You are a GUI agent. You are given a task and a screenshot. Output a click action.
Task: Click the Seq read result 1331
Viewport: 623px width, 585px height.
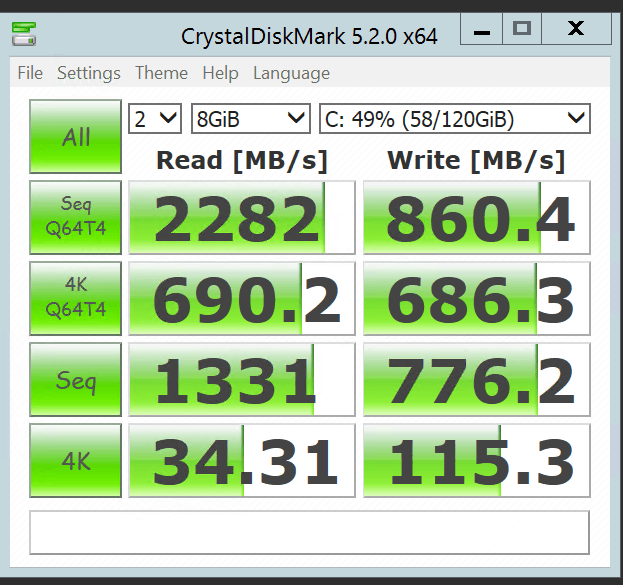242,380
